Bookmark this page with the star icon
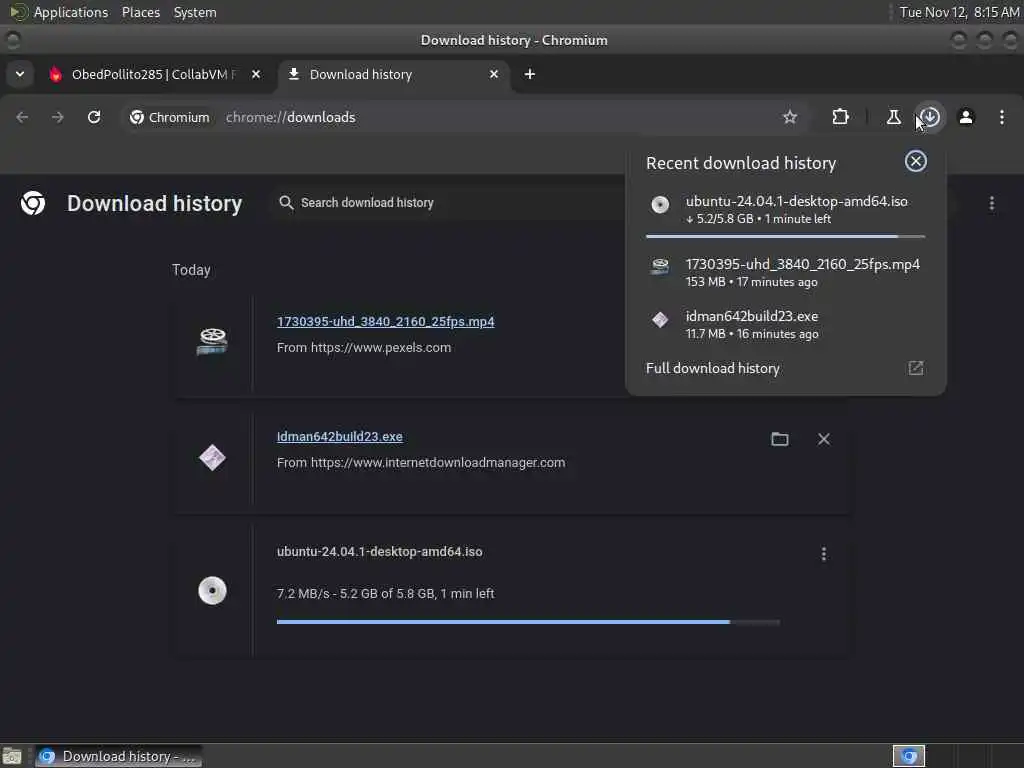 (x=790, y=118)
